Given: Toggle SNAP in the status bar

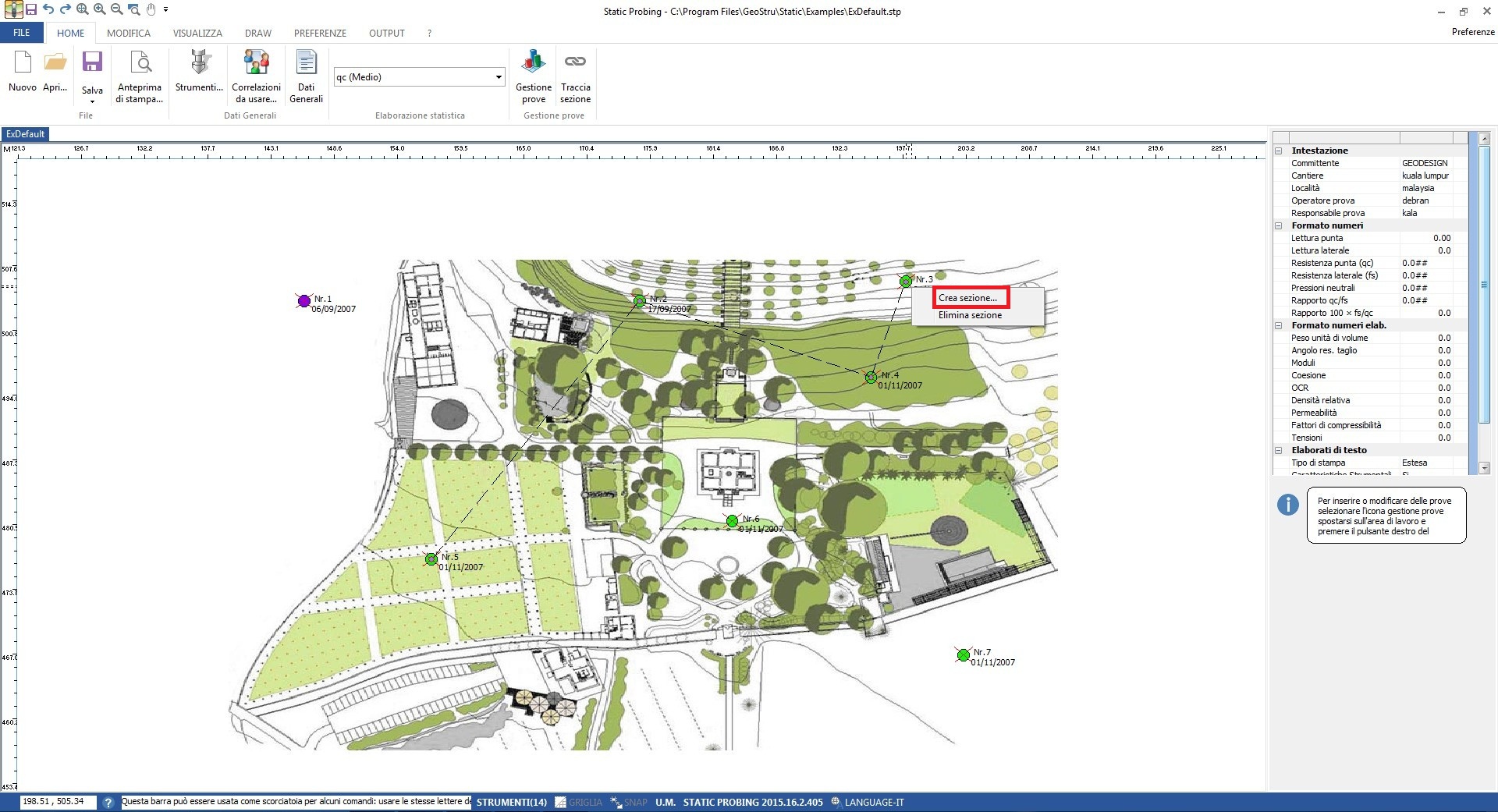Looking at the screenshot, I should (x=629, y=802).
